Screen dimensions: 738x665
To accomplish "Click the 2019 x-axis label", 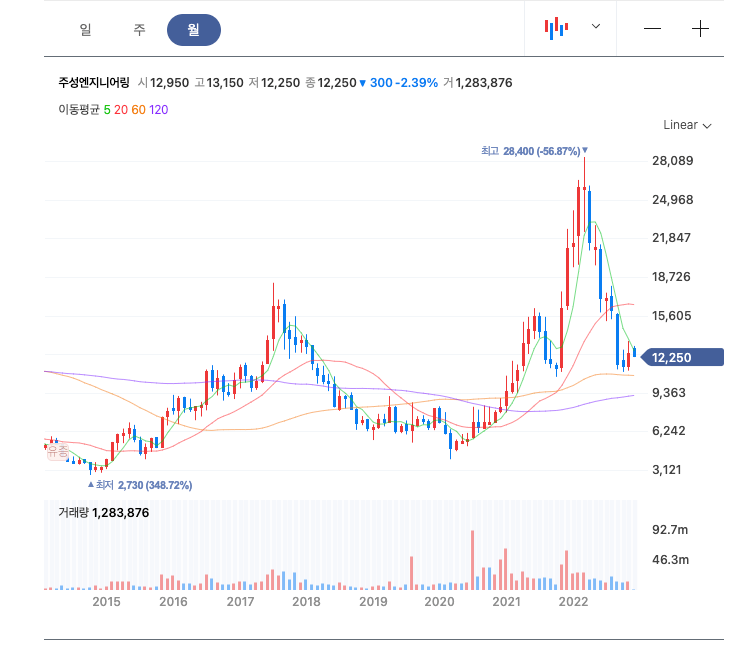I will point(373,601).
